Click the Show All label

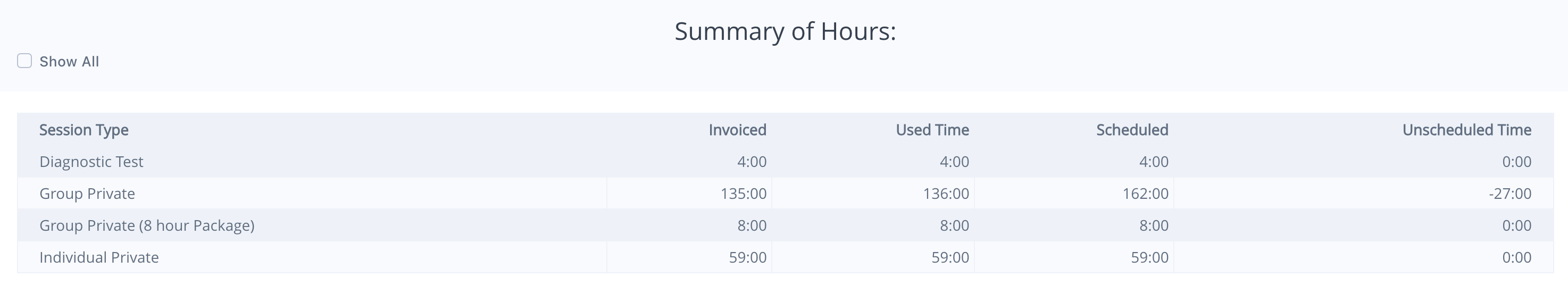[69, 62]
